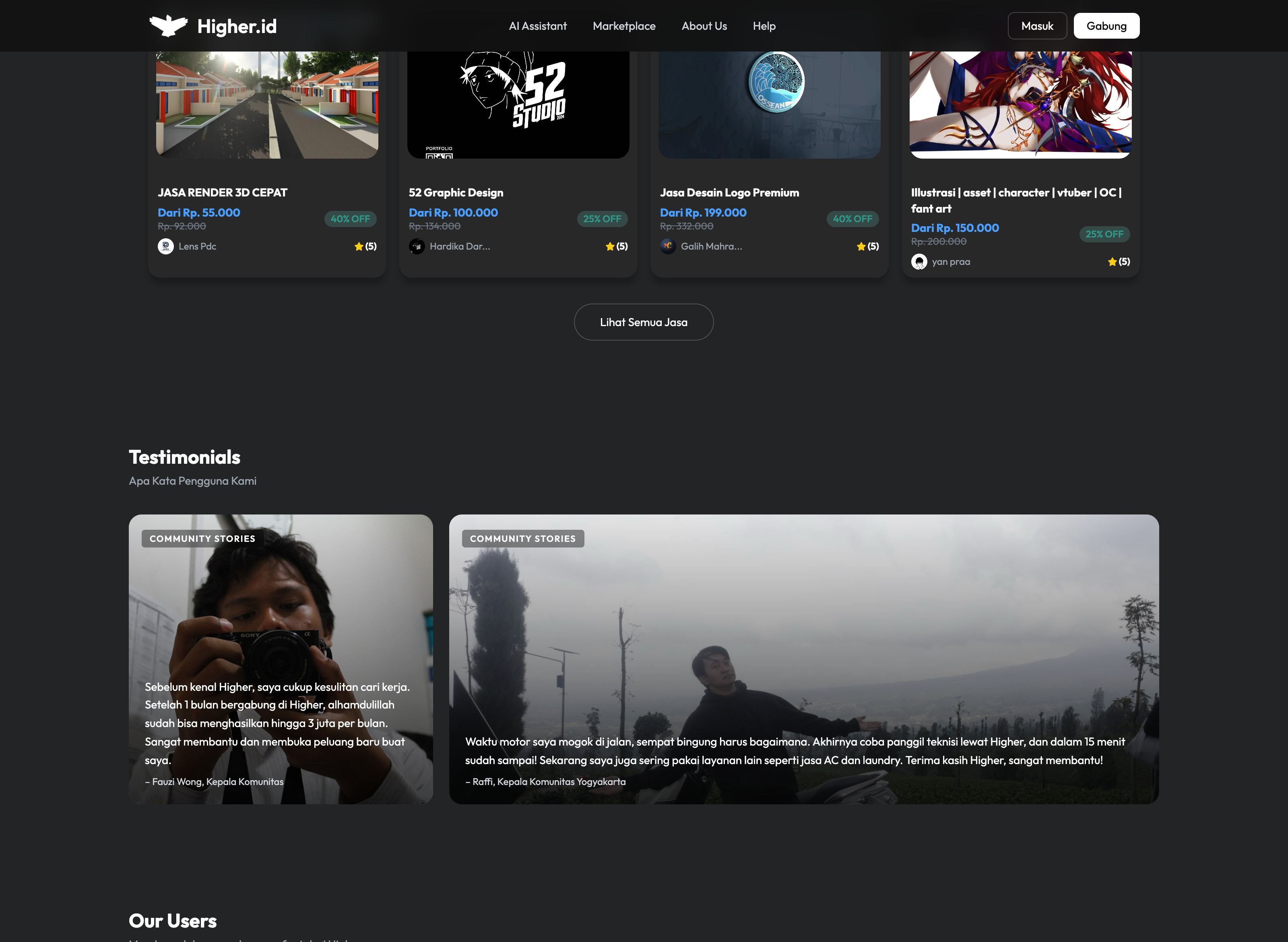Viewport: 1288px width, 942px height.
Task: Click the Dari Rp. 100.000 price
Action: [453, 213]
